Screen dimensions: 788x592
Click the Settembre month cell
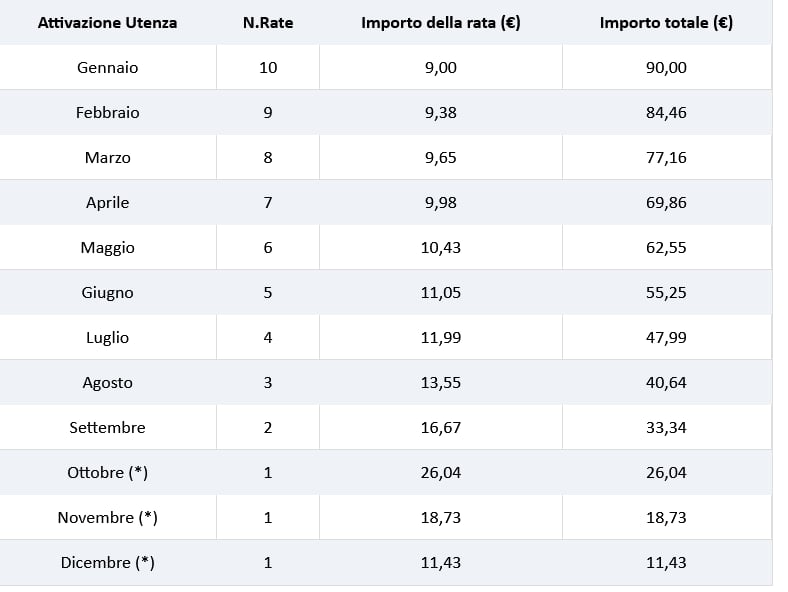[x=107, y=428]
